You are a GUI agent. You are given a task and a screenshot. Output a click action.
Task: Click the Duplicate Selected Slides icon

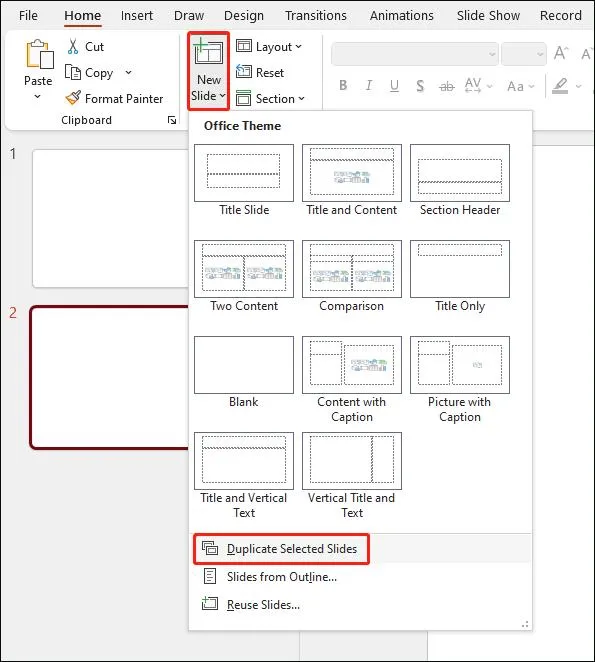[x=210, y=548]
